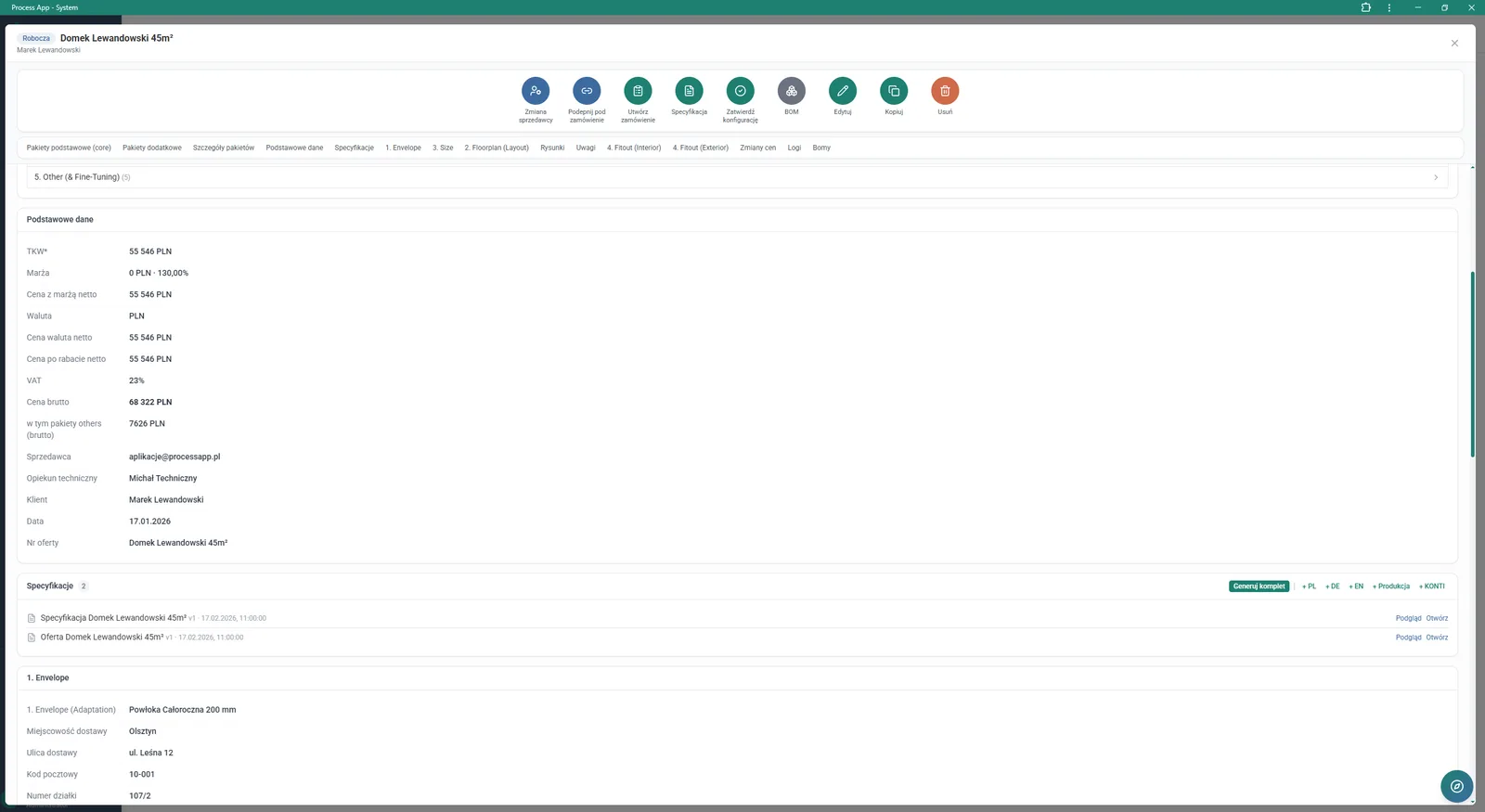Click the 107/2 plot number value
Viewport: 1485px width, 812px height.
[140, 795]
